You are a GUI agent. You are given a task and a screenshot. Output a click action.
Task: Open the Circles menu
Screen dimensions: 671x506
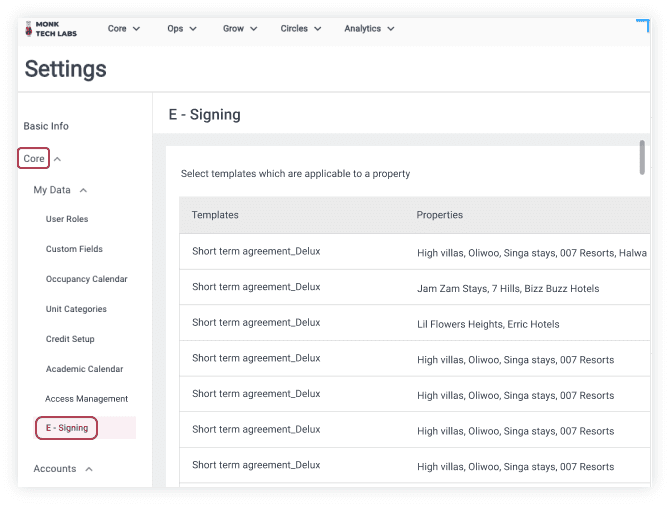click(301, 29)
